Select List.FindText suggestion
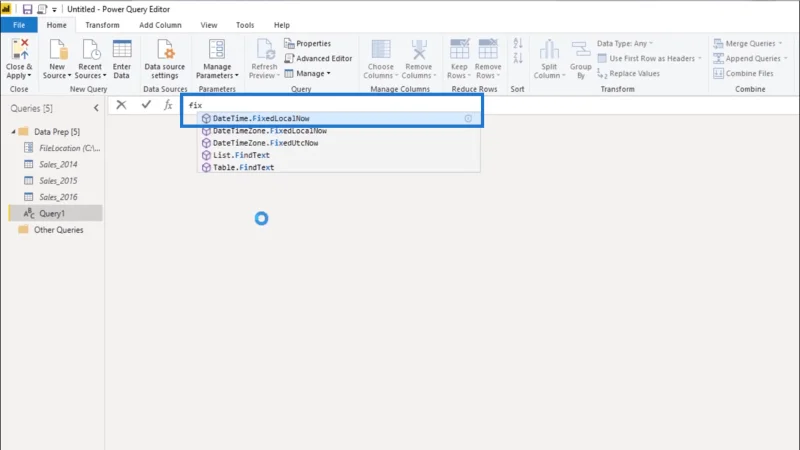 pos(338,155)
